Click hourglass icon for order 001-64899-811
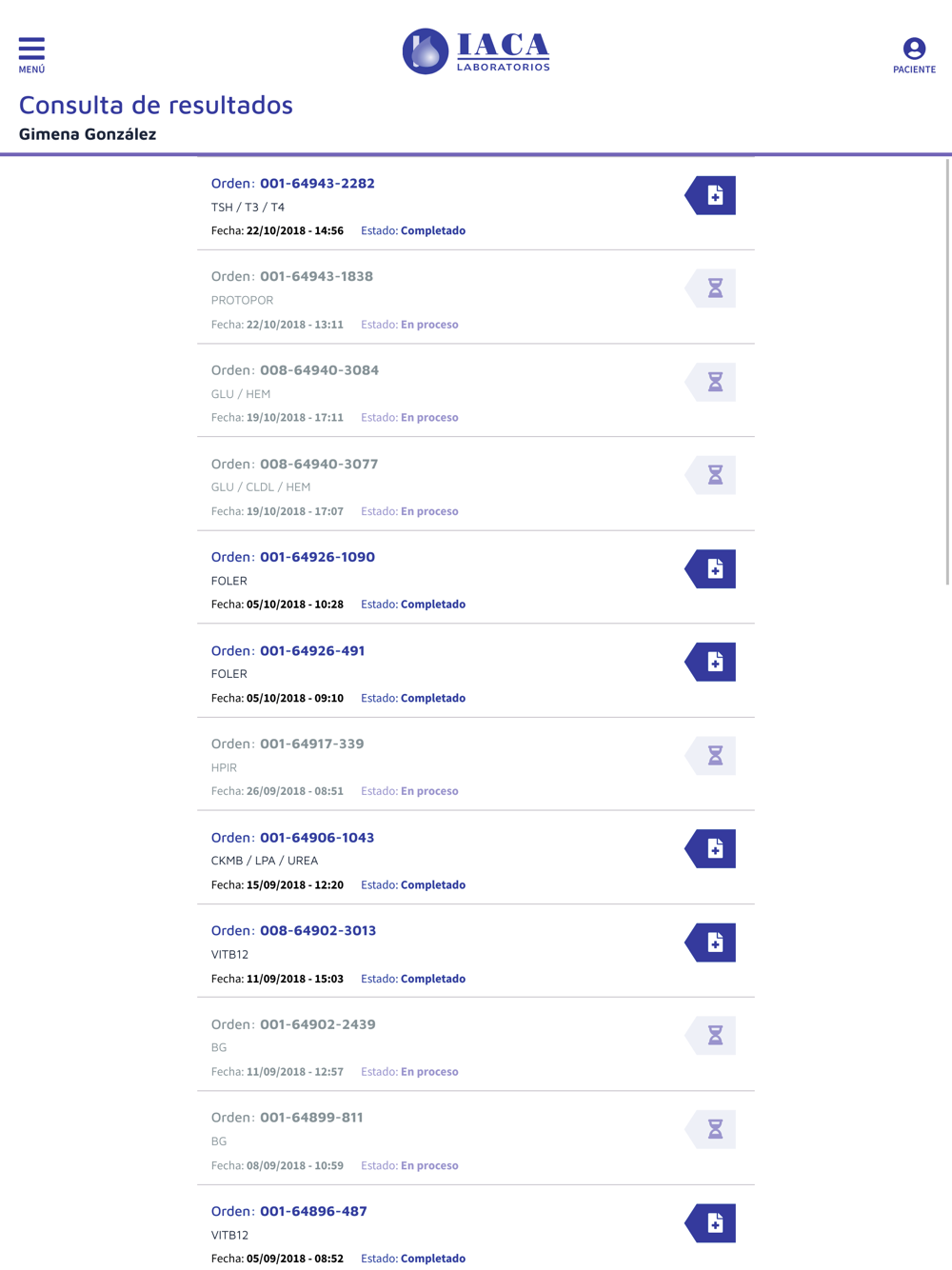952x1270 pixels. click(710, 1129)
